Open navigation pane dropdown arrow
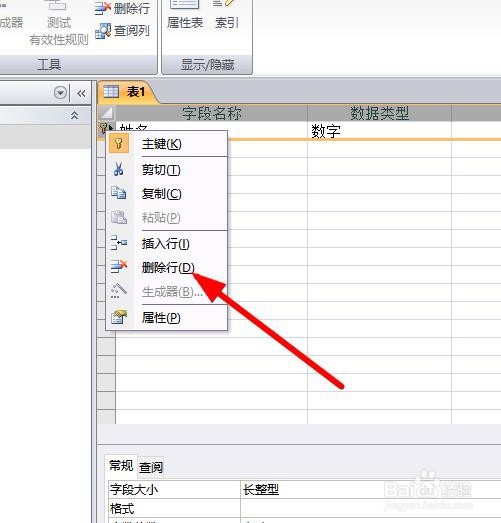 (x=60, y=93)
